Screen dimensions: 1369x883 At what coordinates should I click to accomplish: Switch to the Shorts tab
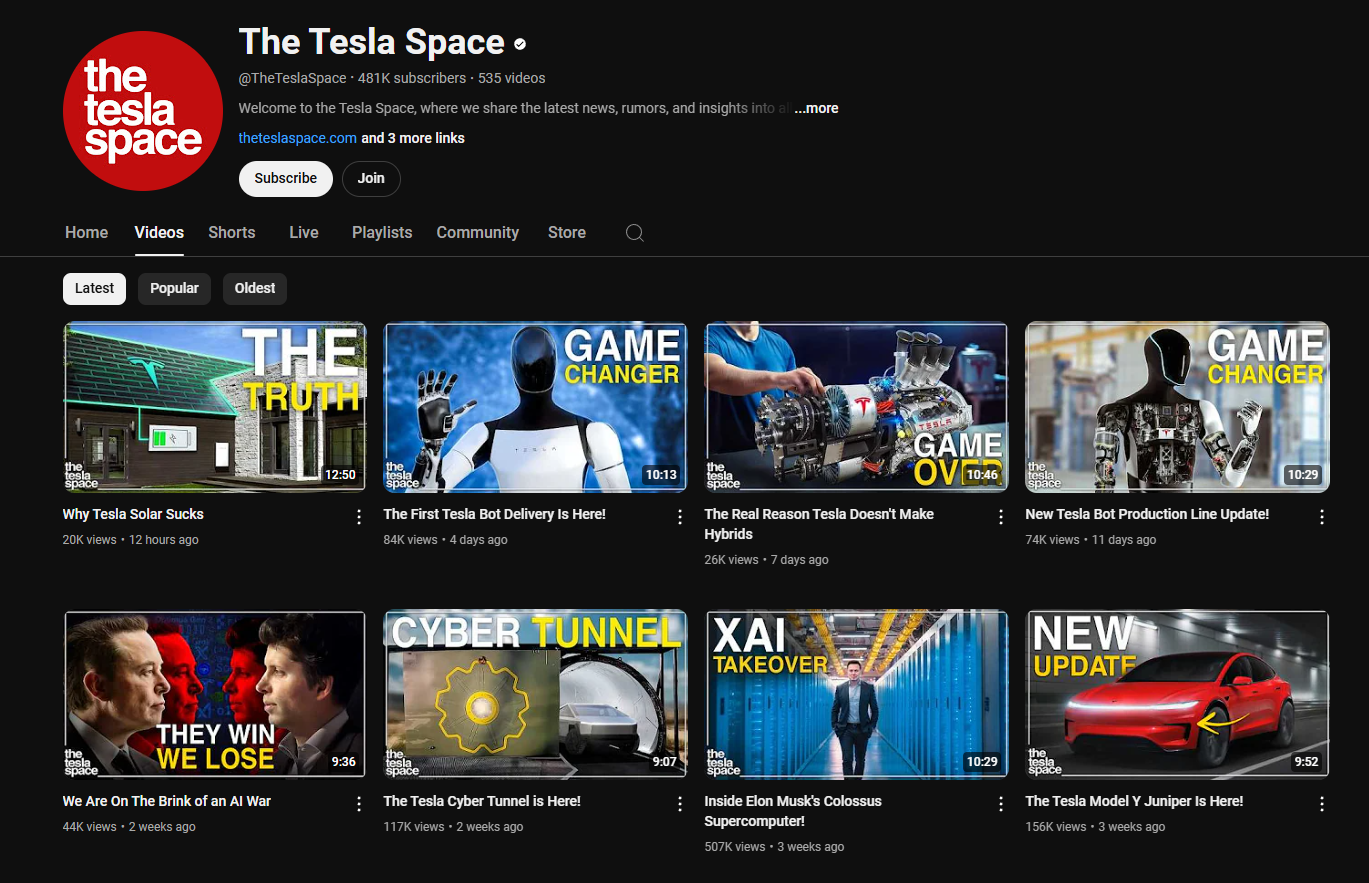[232, 232]
